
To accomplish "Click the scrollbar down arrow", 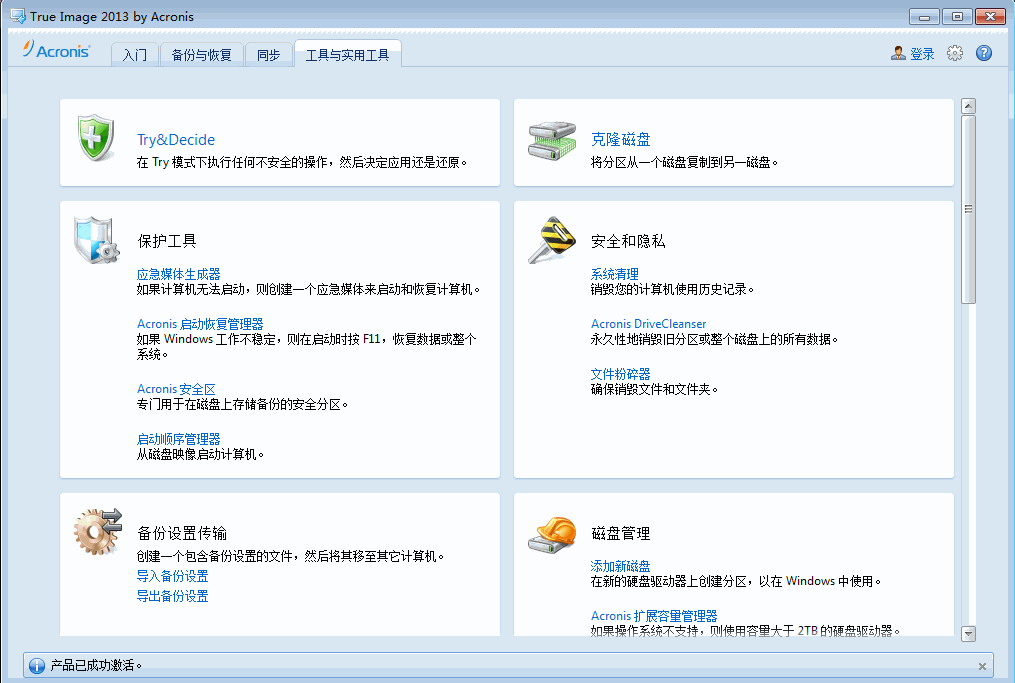I will pyautogui.click(x=968, y=634).
